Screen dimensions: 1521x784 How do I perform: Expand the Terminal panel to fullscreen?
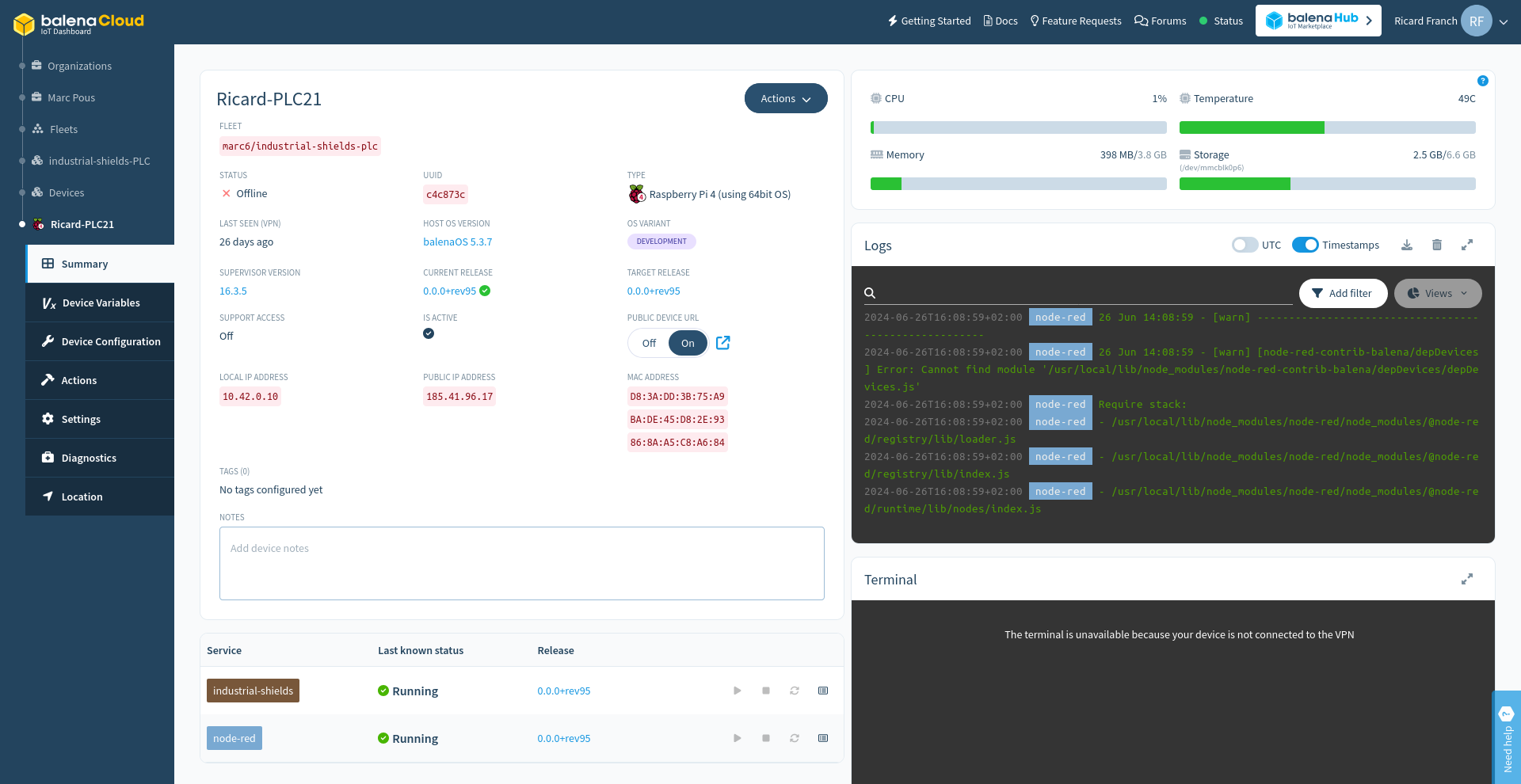(x=1467, y=580)
